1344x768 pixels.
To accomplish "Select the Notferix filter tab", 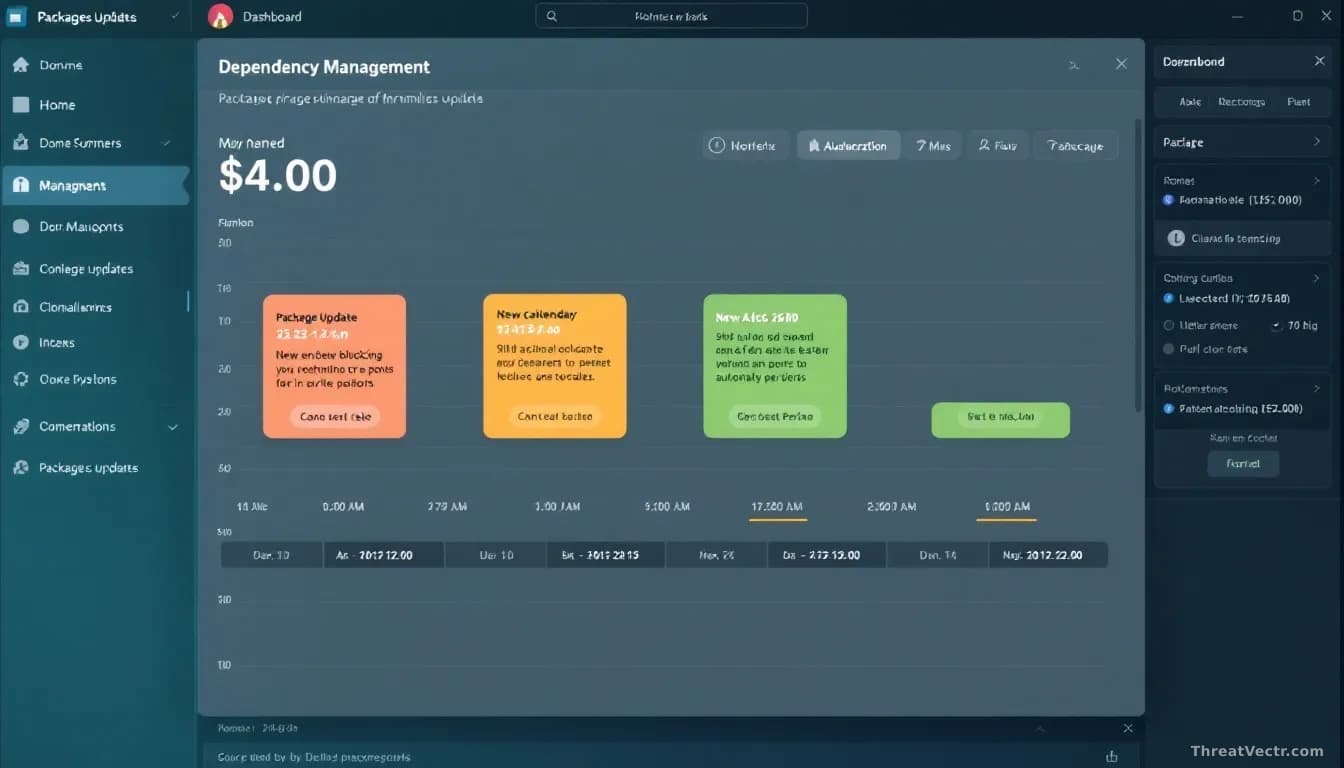I will tap(745, 145).
